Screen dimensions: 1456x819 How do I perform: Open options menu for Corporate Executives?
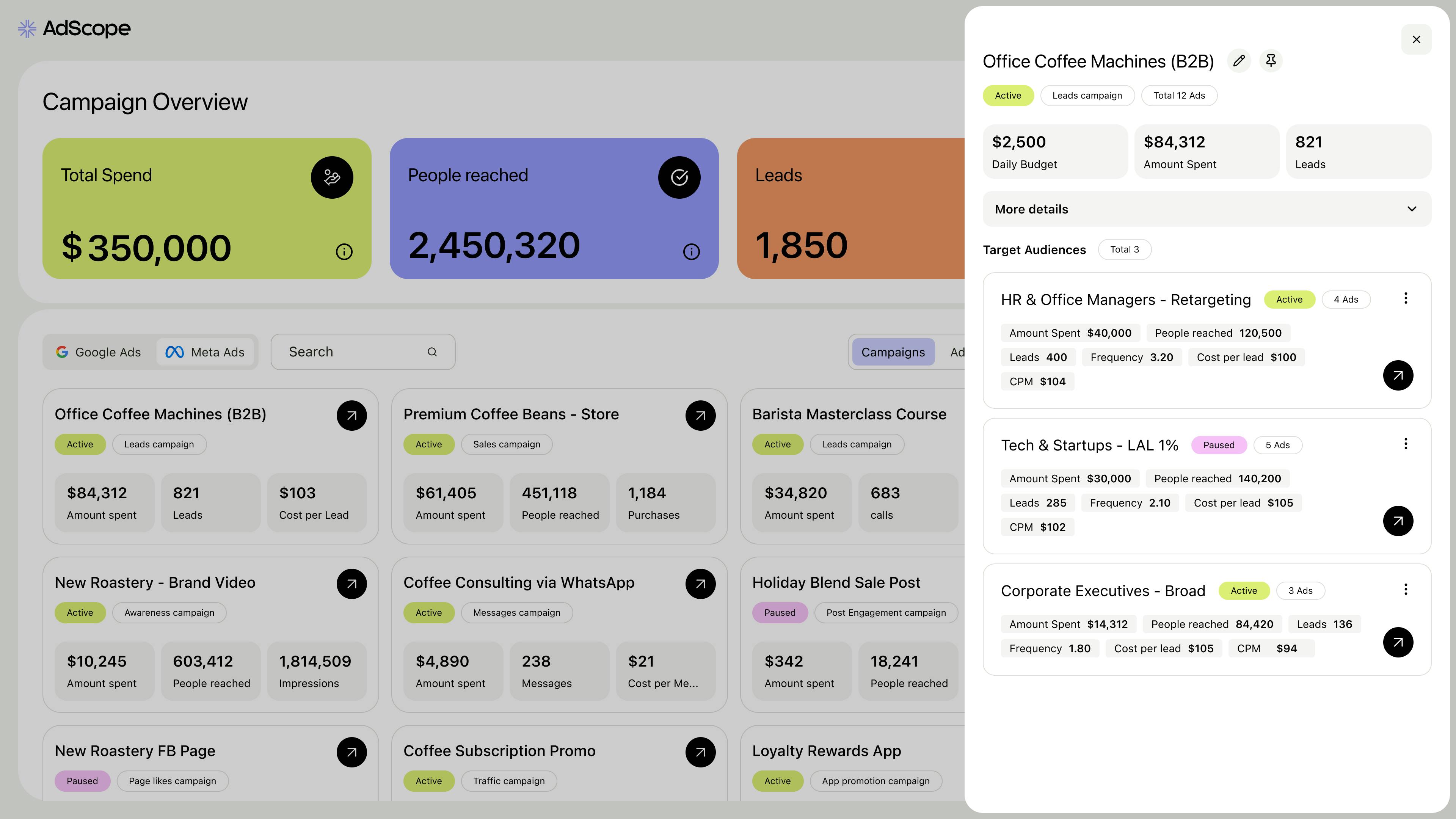tap(1406, 590)
